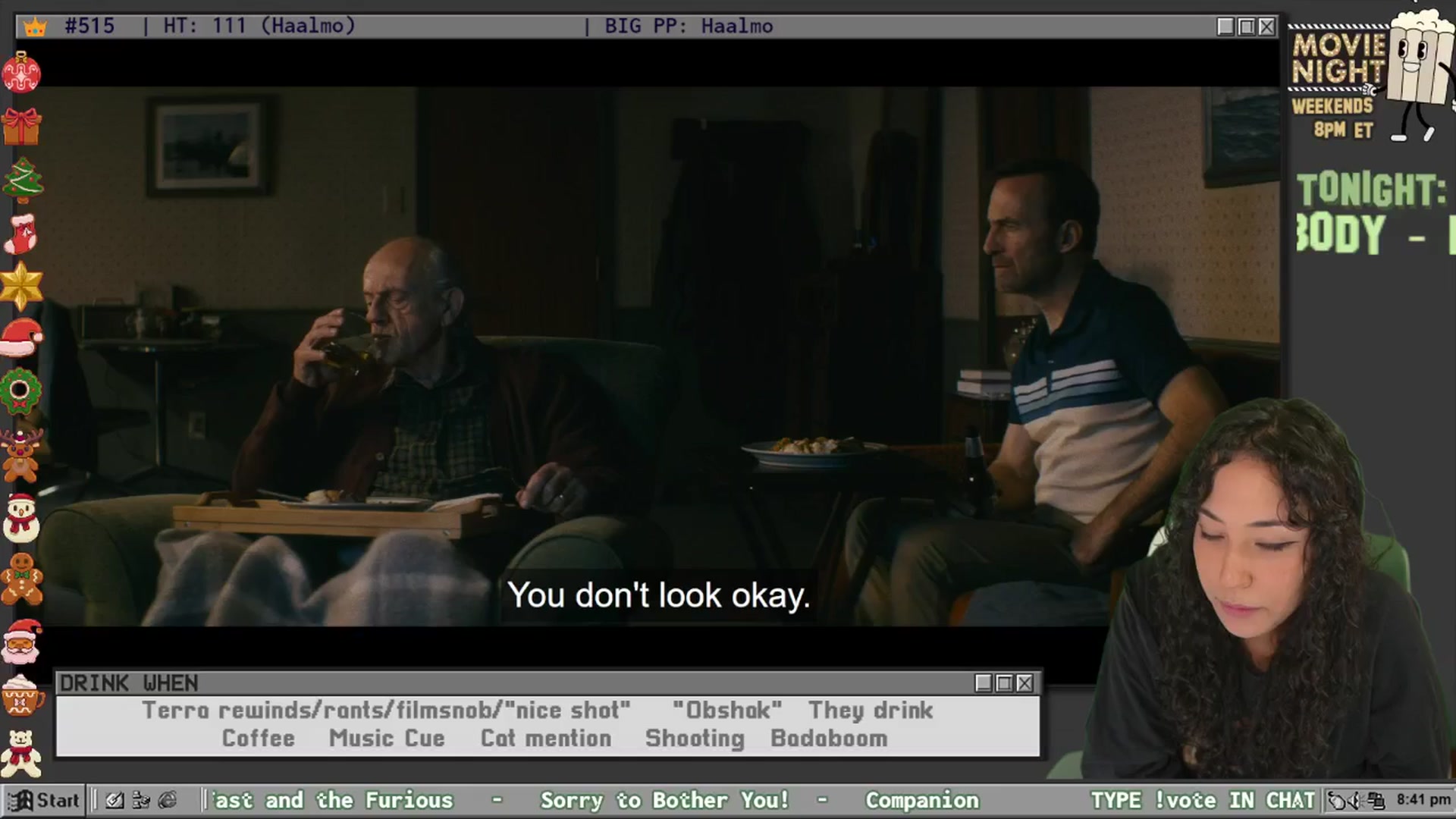
Task: Click the "#515" counter in the title bar
Action: [x=89, y=27]
